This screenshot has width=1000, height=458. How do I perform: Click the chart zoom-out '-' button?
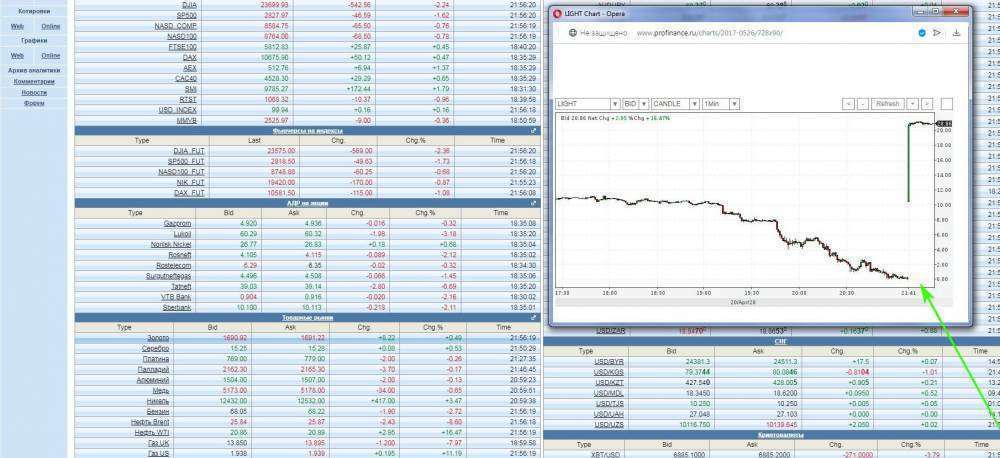tap(863, 103)
